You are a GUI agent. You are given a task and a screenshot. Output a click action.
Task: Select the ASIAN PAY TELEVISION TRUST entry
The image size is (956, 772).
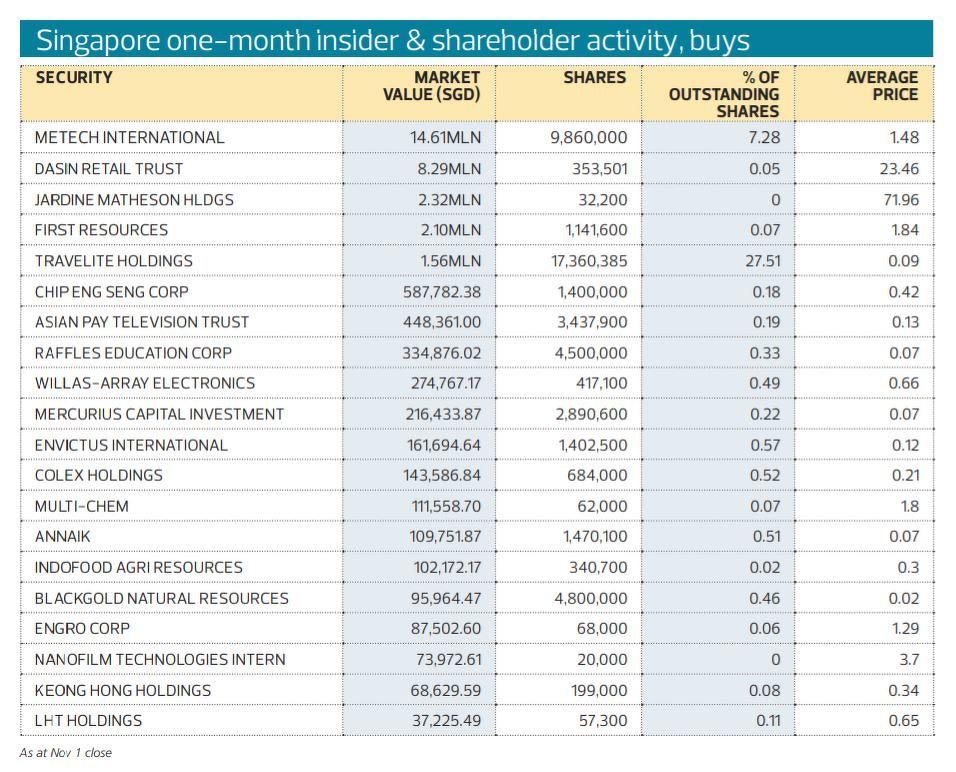tap(142, 322)
